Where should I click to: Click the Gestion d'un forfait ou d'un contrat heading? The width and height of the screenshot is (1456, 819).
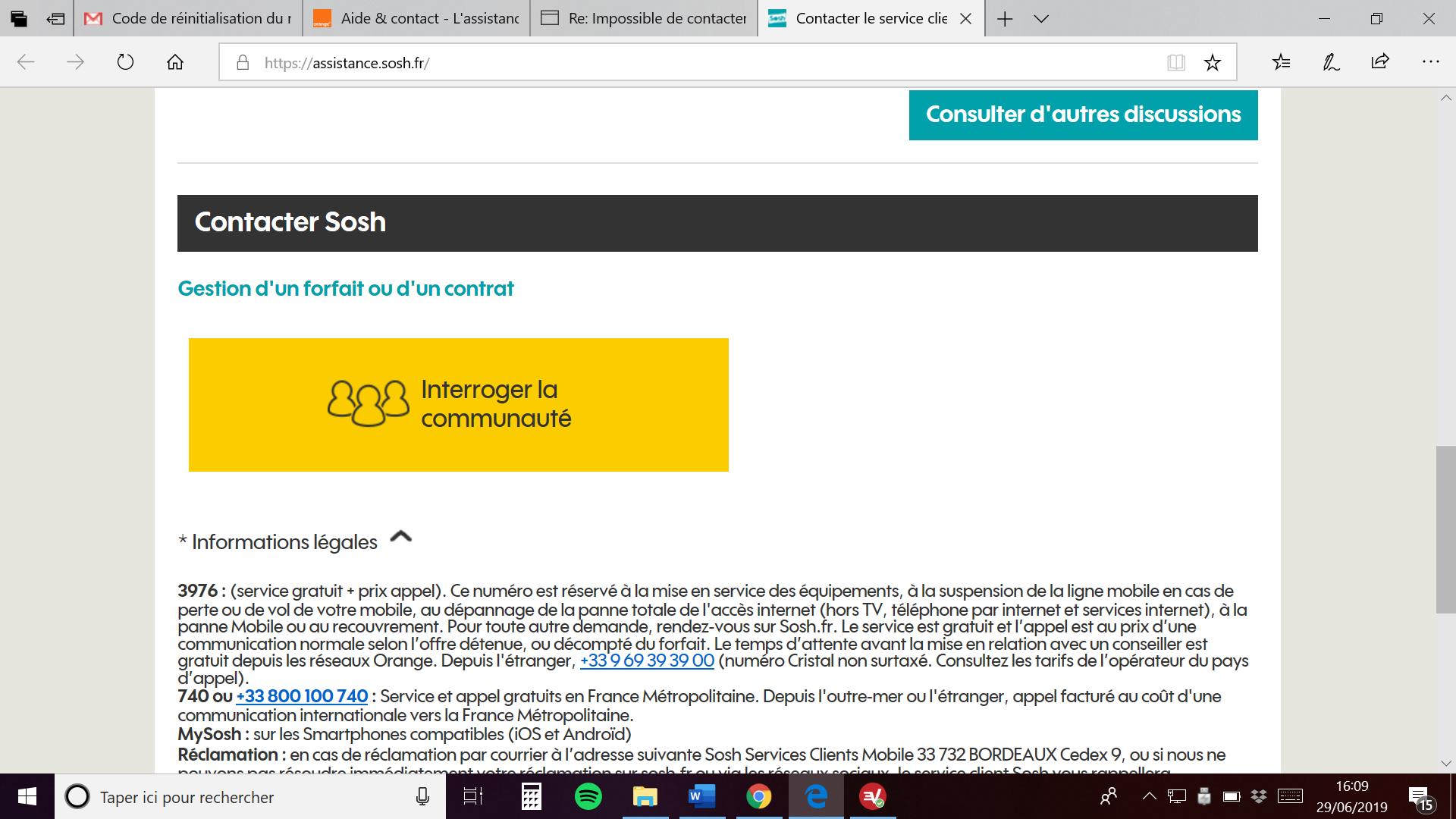346,289
